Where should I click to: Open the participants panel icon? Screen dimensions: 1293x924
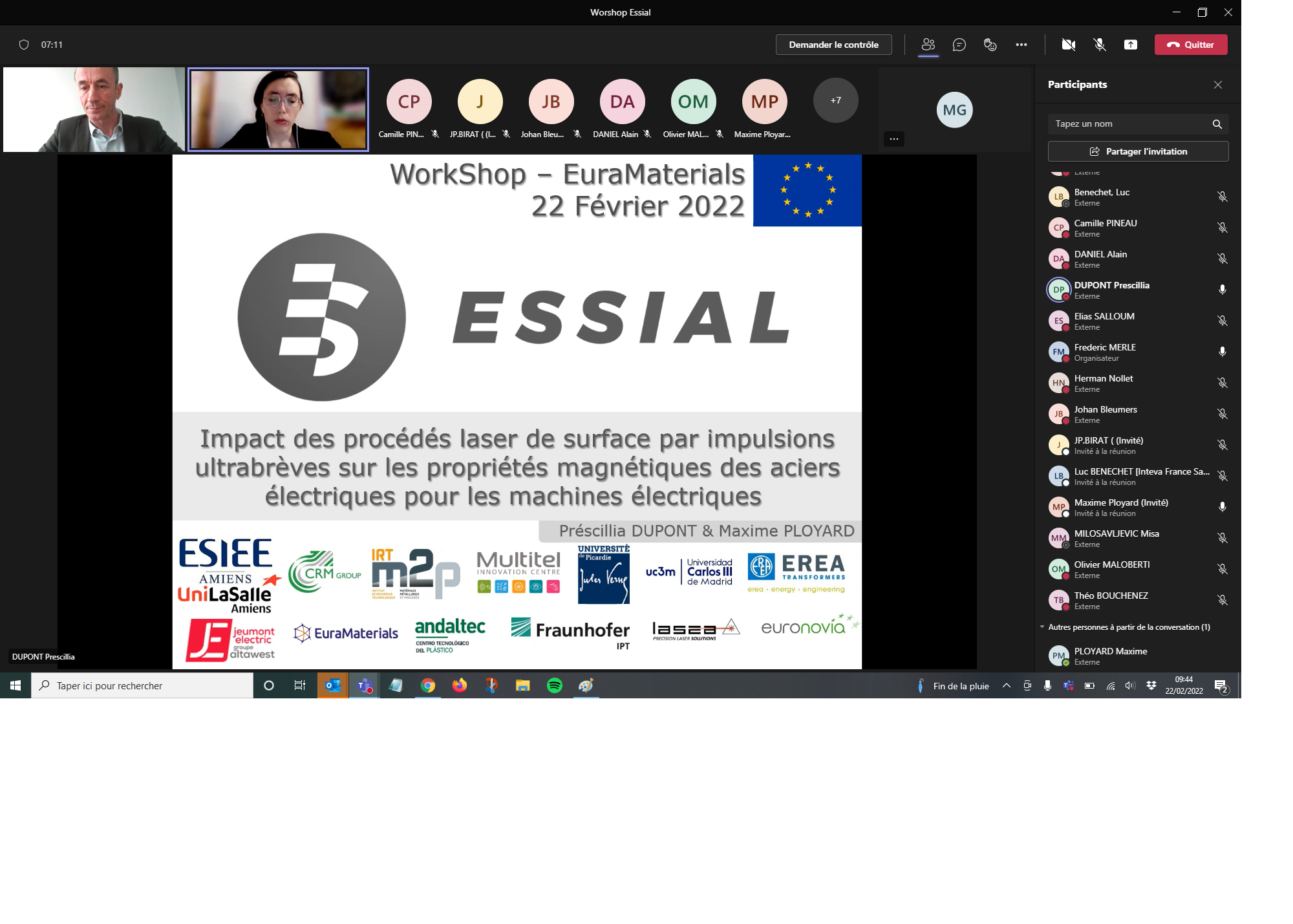pyautogui.click(x=928, y=45)
